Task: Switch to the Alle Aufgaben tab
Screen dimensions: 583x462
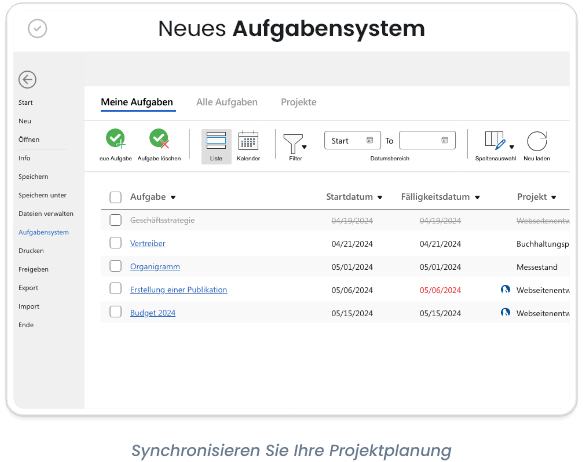Action: [x=227, y=102]
